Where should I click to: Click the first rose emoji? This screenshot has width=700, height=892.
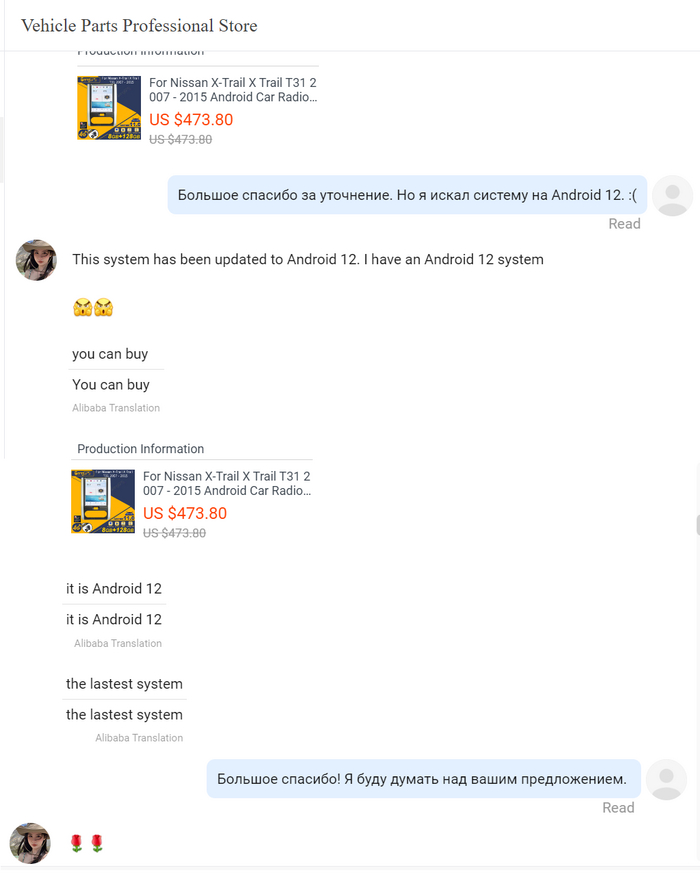76,844
